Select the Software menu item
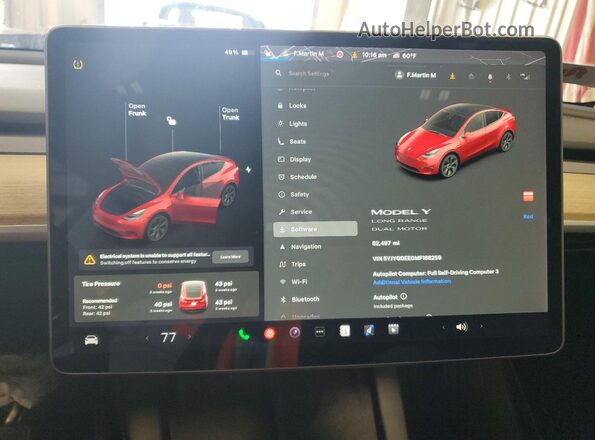Screen dimensions: 595x440 click(315, 229)
